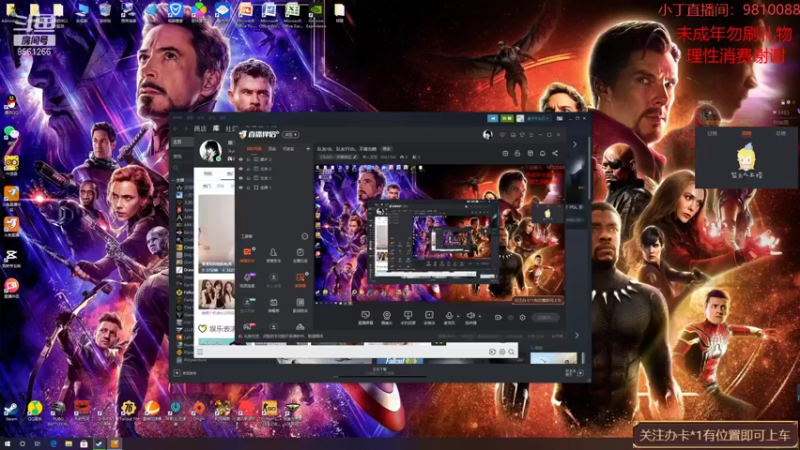Click Add a Game at the Steam bottom left
Screen dimensions: 800x450
pos(186,373)
